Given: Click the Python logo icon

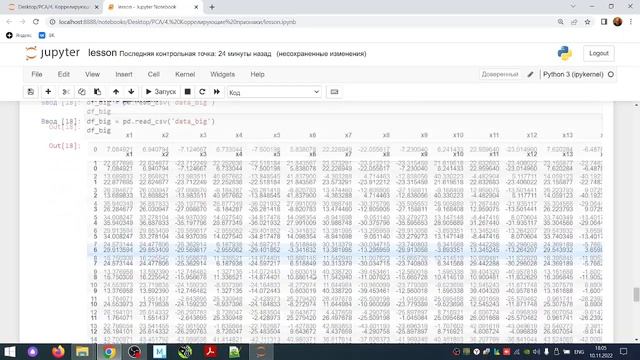Looking at the screenshot, I should 564,53.
